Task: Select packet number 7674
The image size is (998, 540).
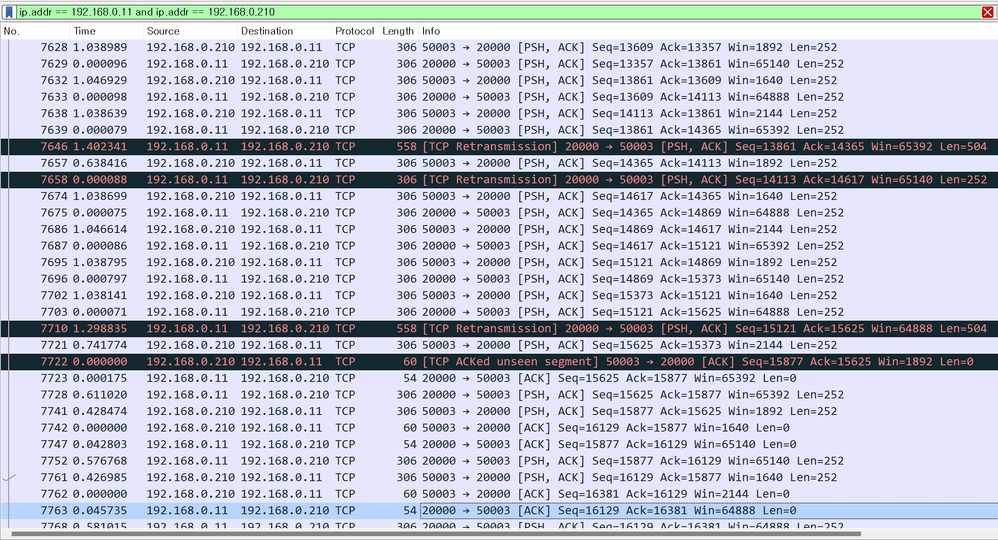Action: (x=499, y=196)
